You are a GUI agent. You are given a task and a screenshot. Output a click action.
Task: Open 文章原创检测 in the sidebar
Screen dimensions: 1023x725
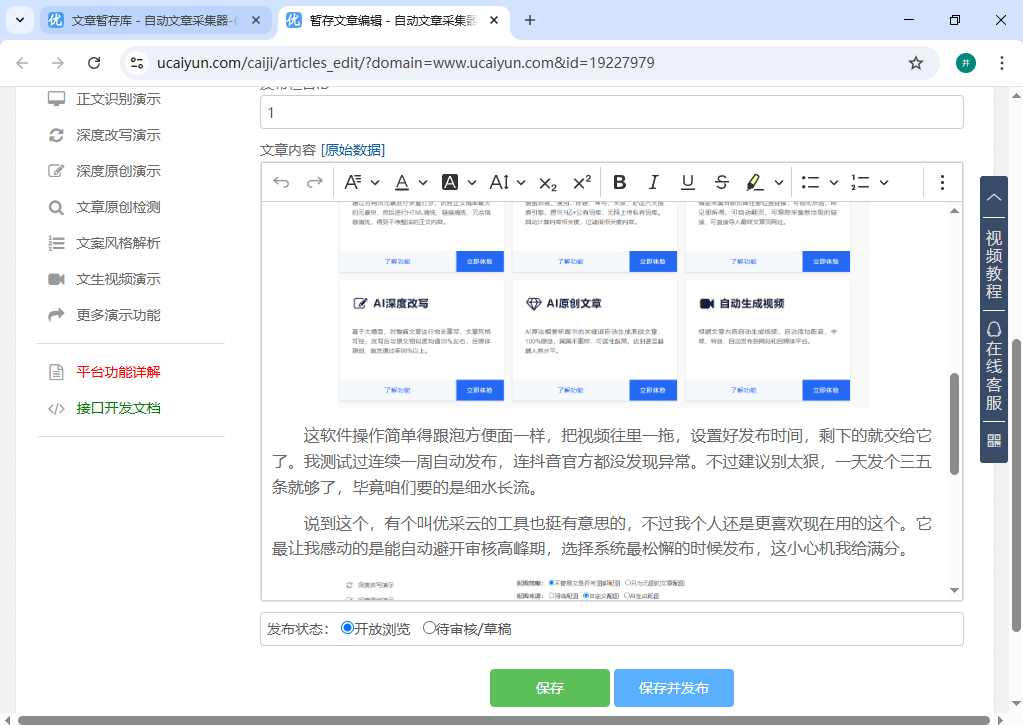tap(118, 207)
